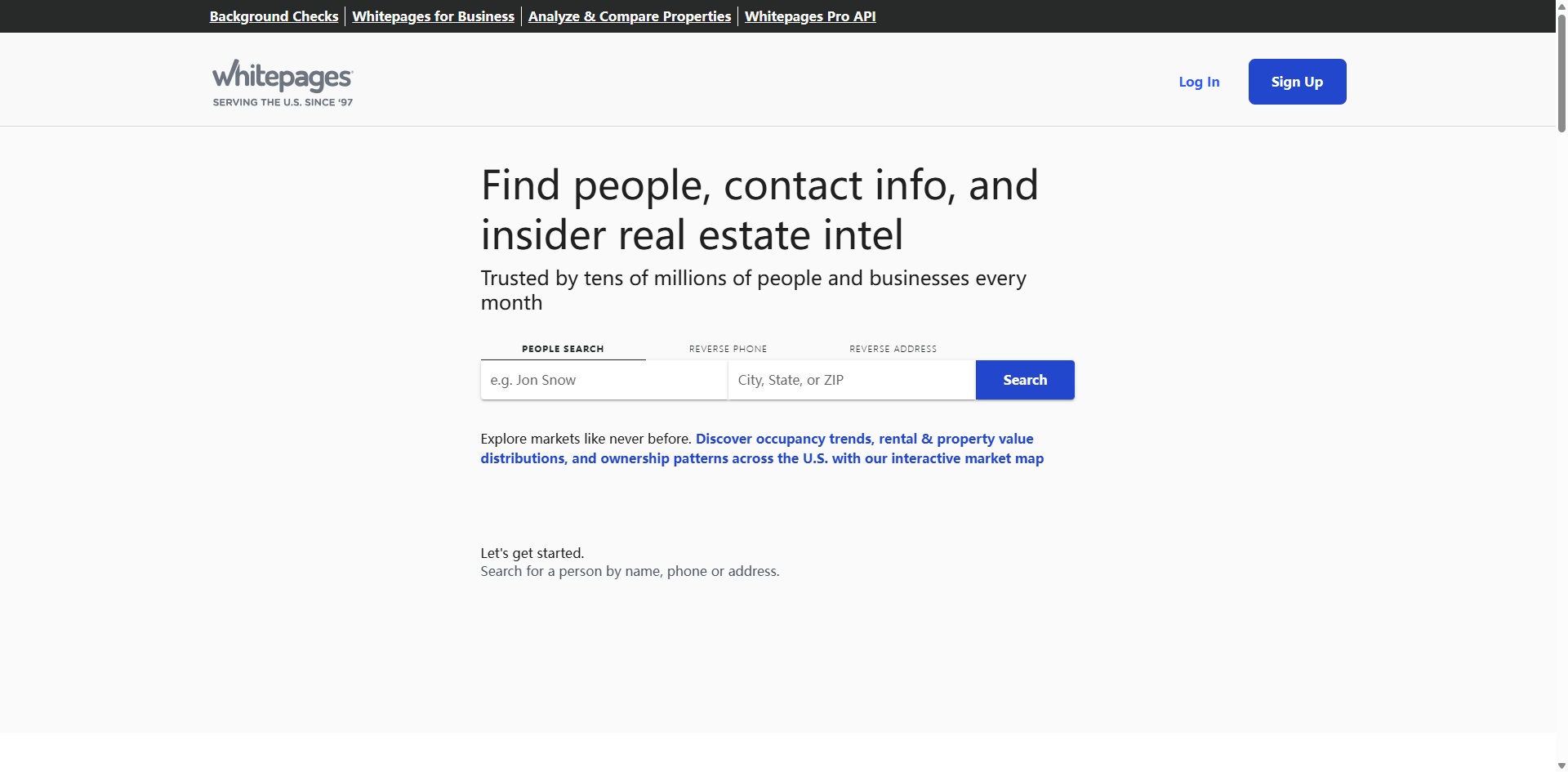Switch to the Reverse Phone tab

tap(728, 349)
